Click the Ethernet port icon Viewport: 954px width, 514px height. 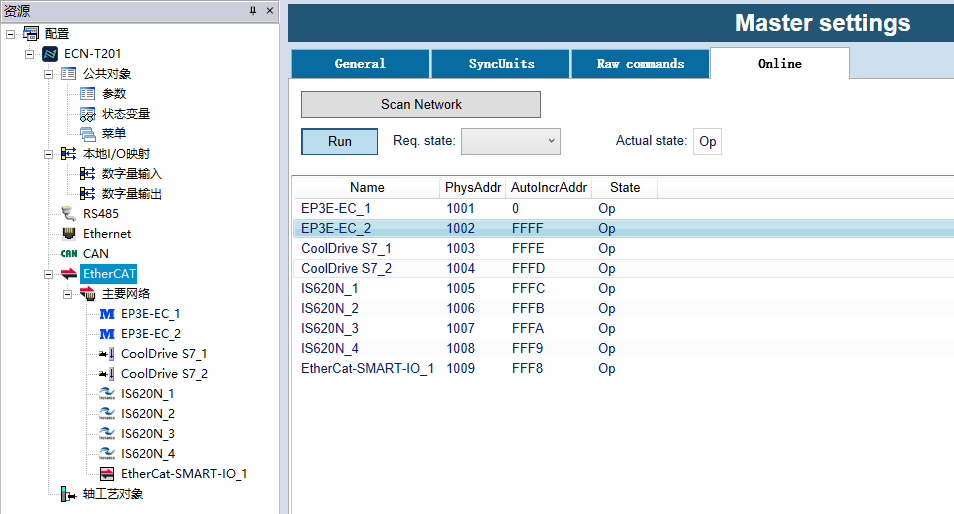[x=68, y=234]
